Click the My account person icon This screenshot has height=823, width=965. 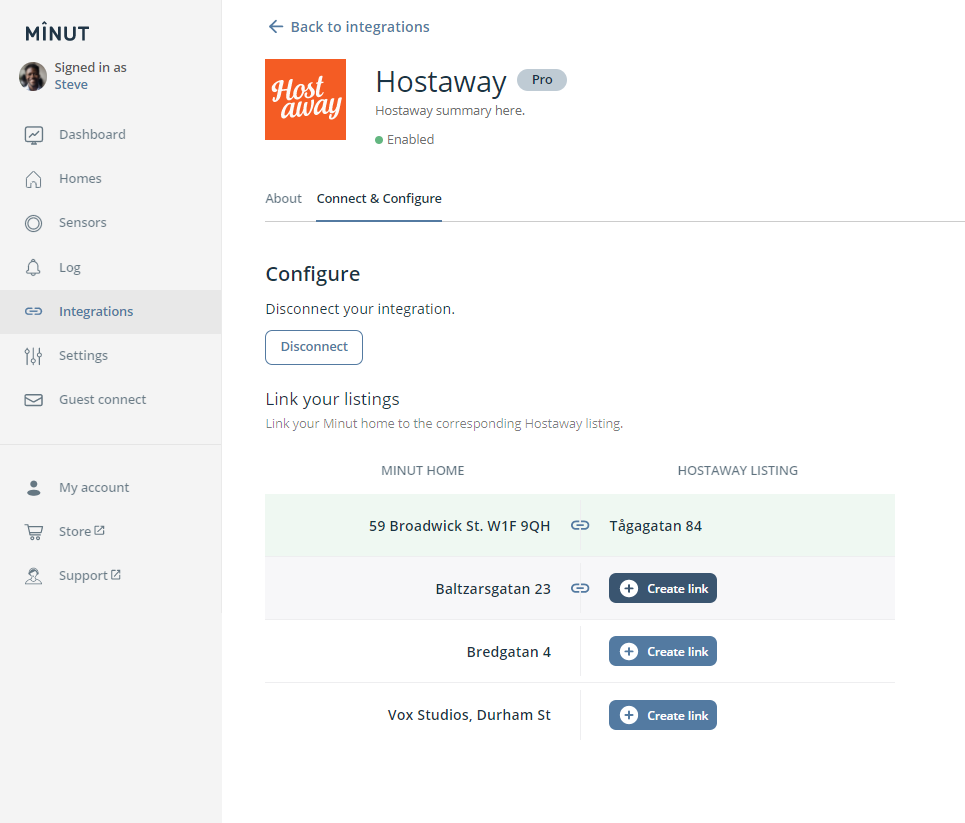point(34,488)
